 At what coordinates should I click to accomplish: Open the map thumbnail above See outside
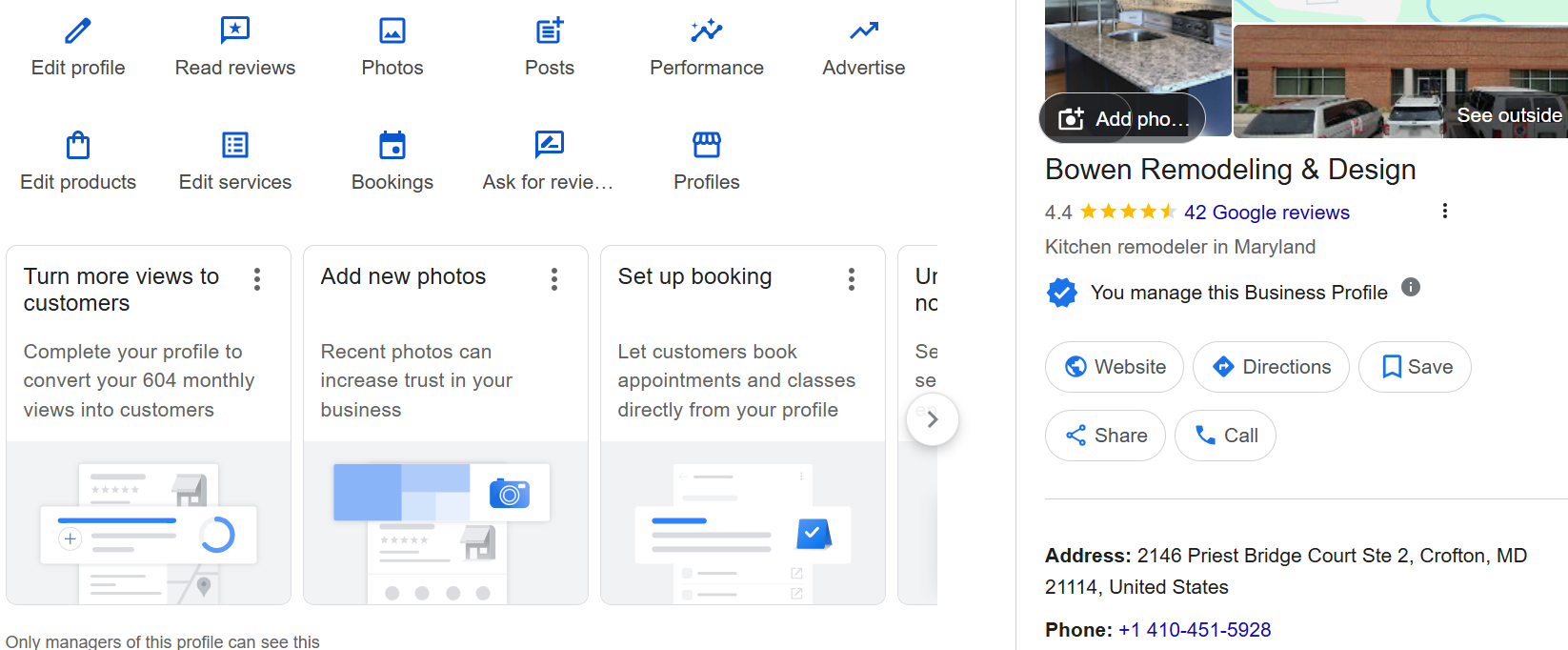(1400, 10)
